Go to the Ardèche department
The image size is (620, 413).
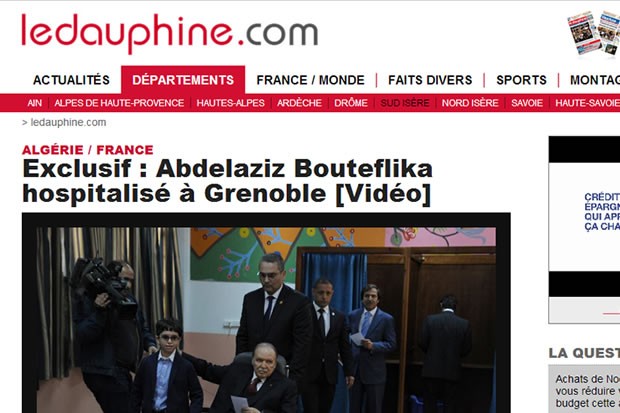(299, 103)
